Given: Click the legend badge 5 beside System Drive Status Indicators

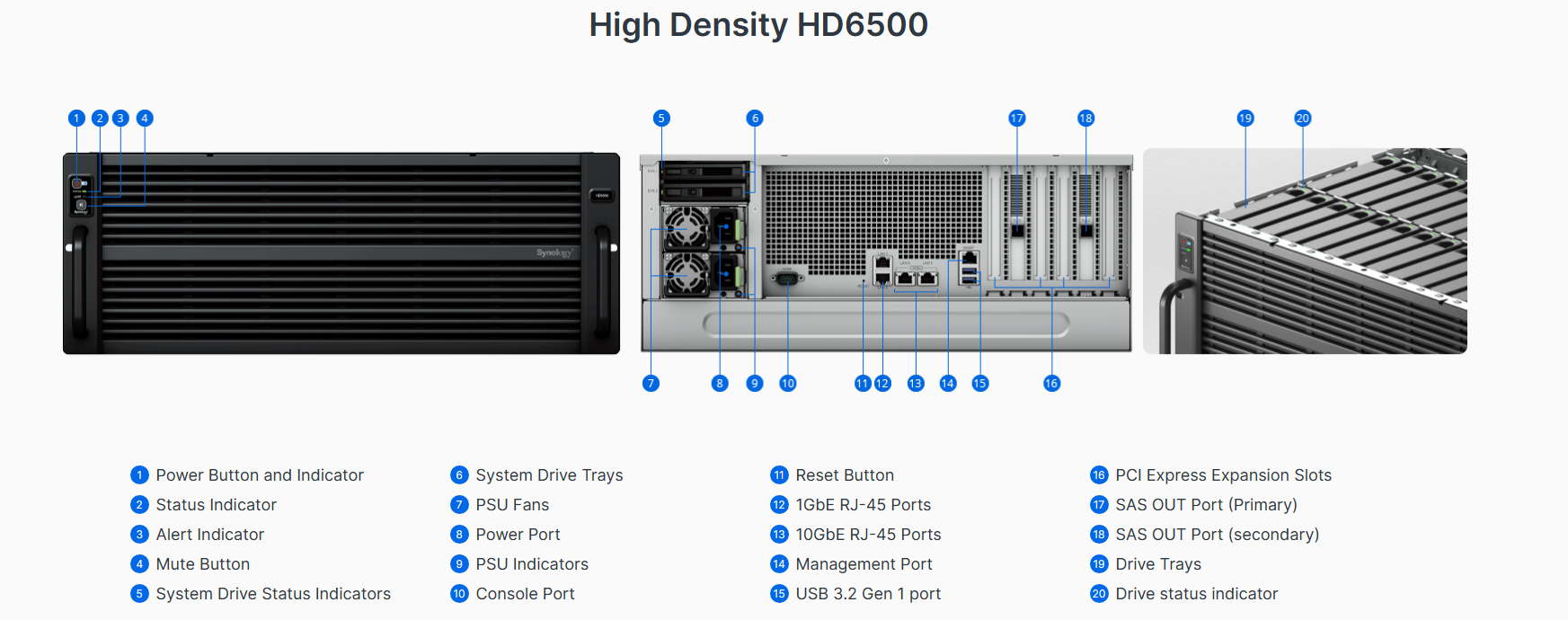Looking at the screenshot, I should (x=139, y=594).
